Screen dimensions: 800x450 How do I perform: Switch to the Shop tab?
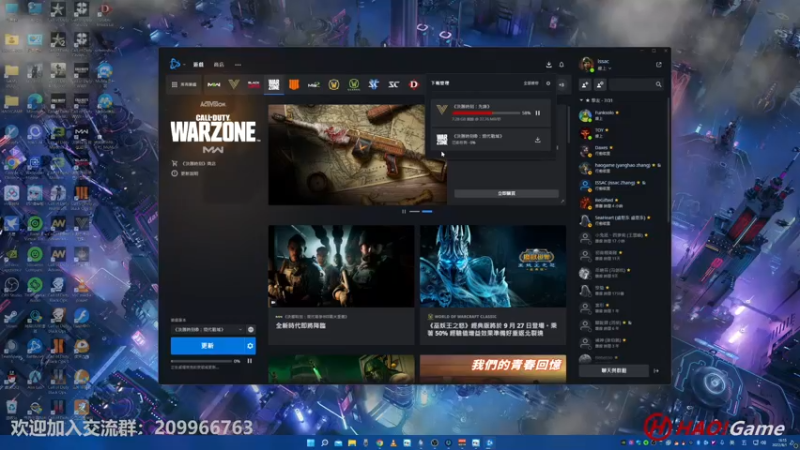[x=219, y=65]
